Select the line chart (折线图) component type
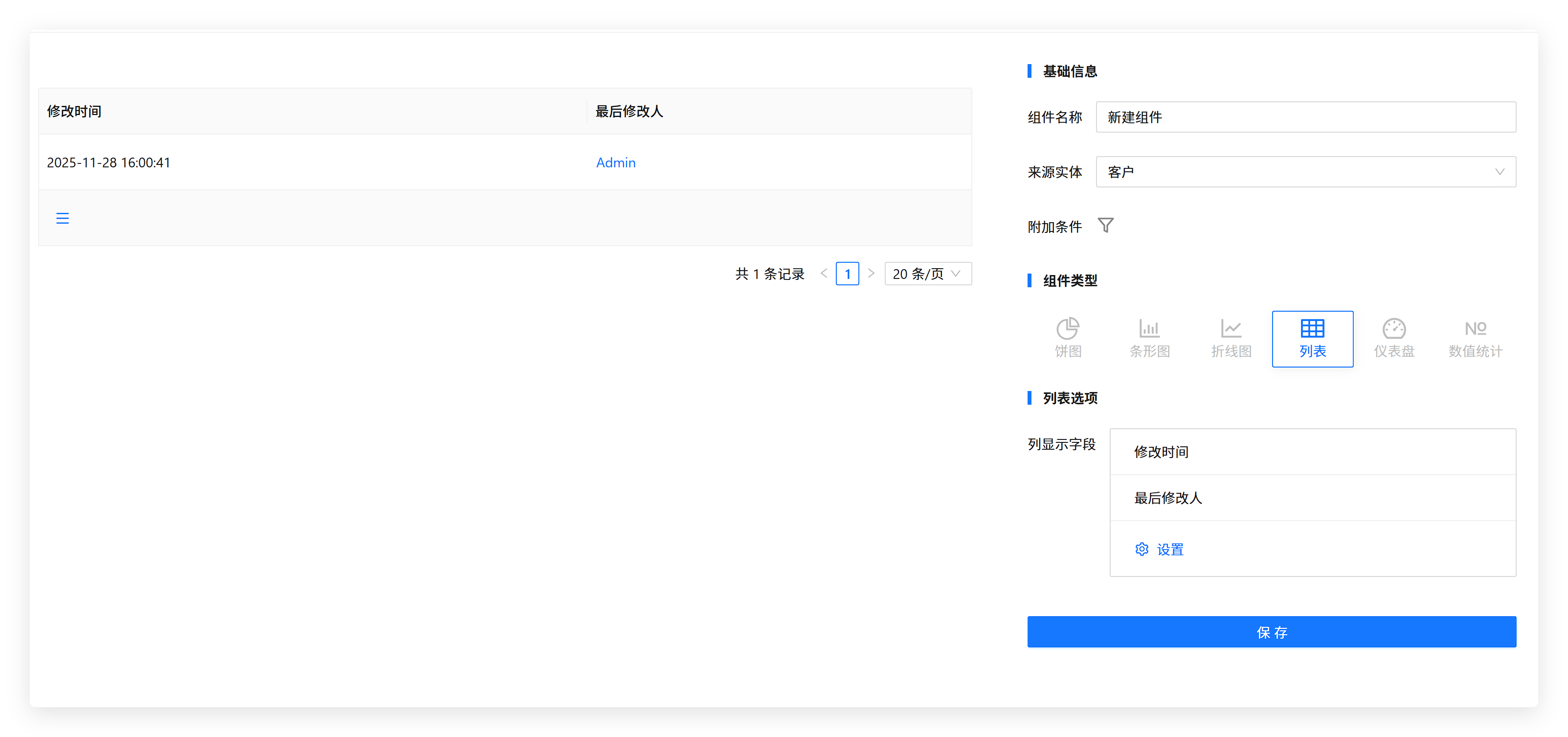Screen dimensions: 1568x737 [1231, 338]
